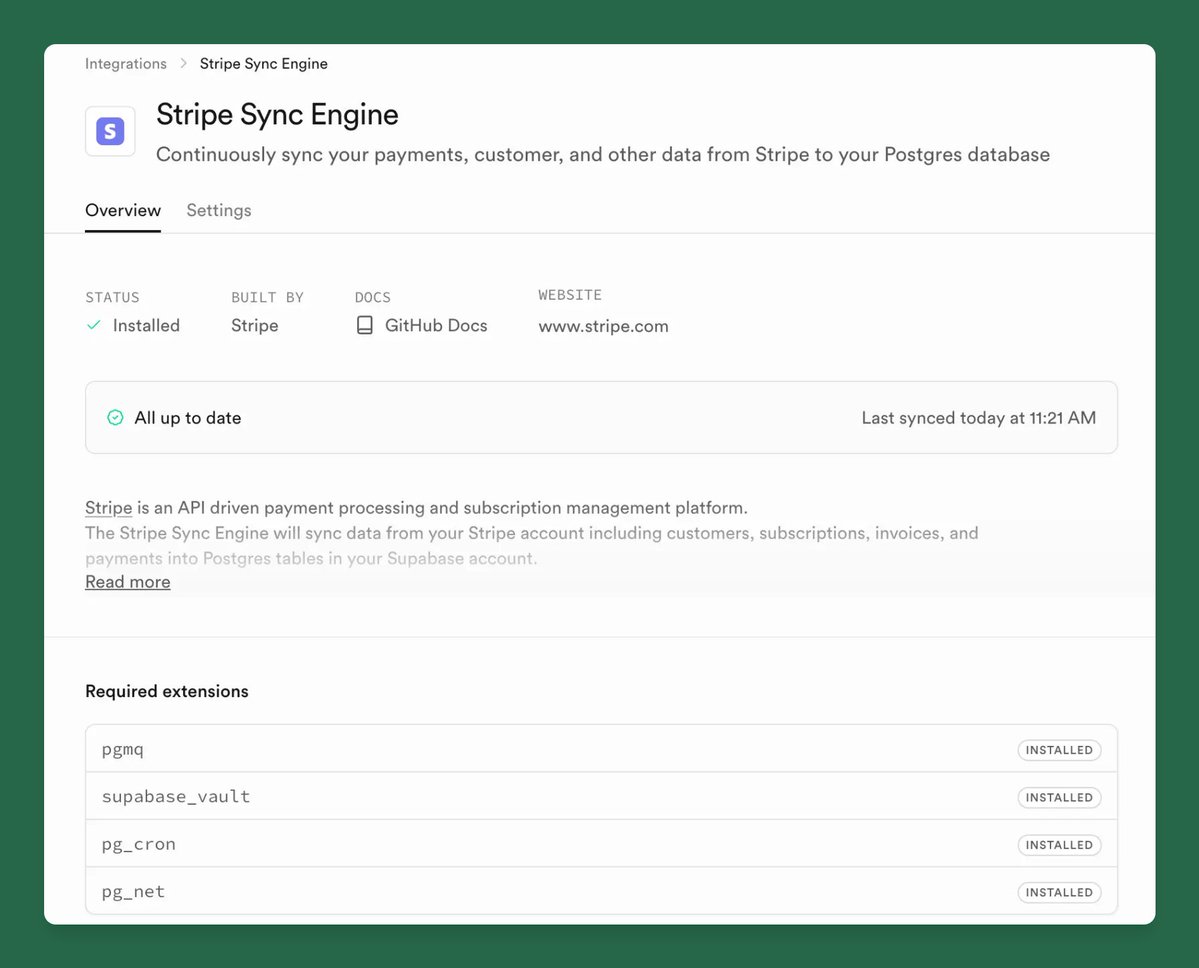Viewport: 1199px width, 968px height.
Task: Select the pg_cron extension name
Action: [138, 844]
